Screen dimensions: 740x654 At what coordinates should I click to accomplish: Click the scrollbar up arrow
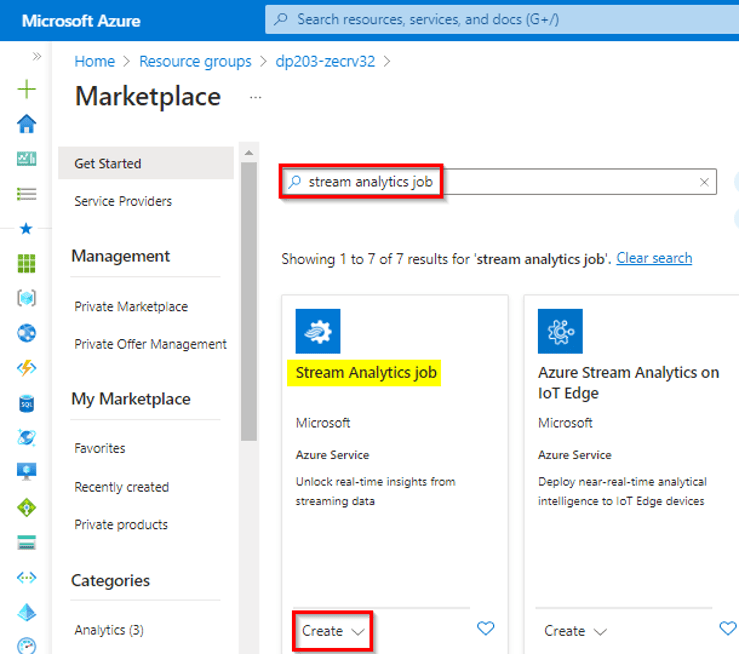(x=249, y=152)
